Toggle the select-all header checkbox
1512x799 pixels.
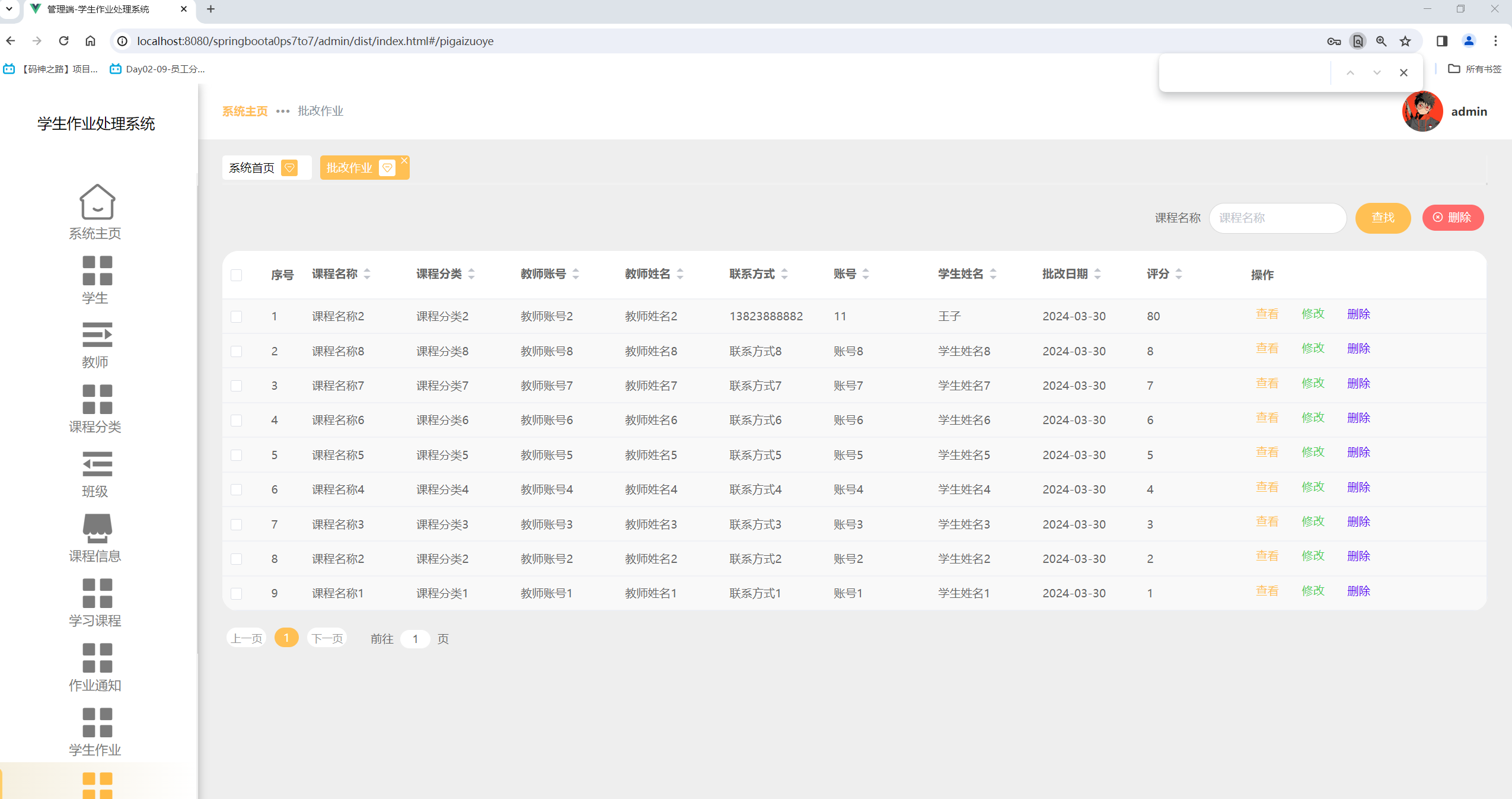click(237, 275)
